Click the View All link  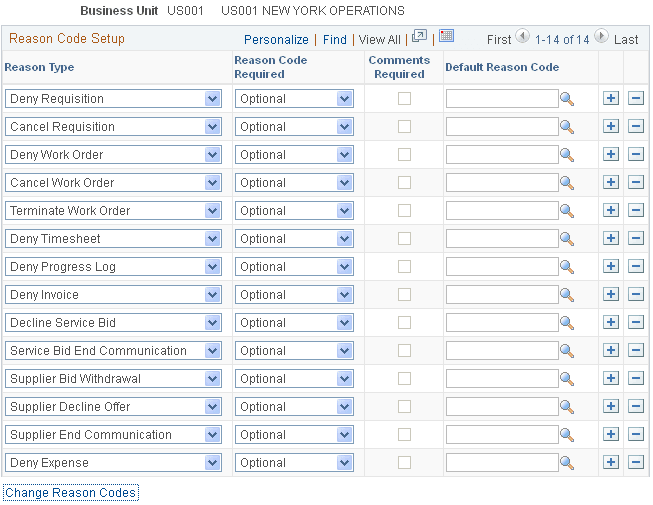click(379, 39)
